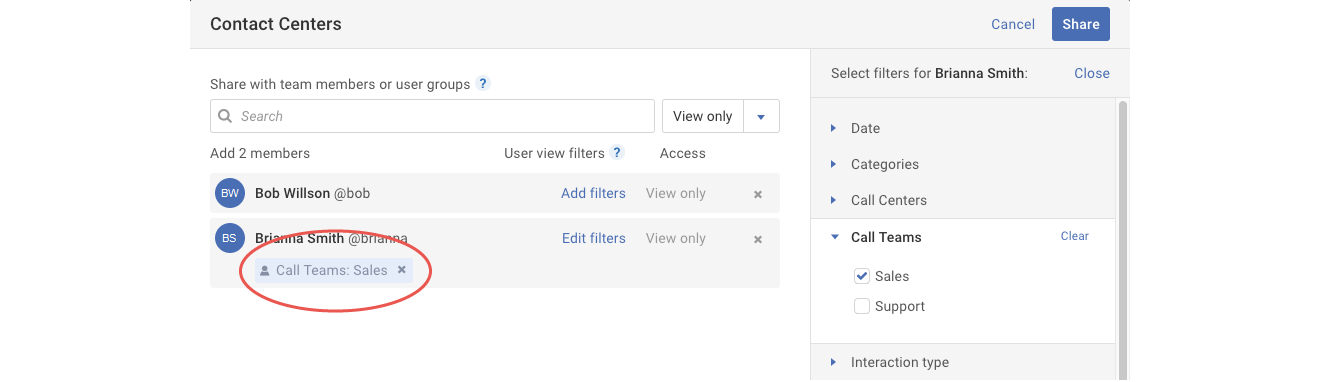1320x382 pixels.
Task: Click the Call Teams: Sales chip label
Action: tap(331, 270)
